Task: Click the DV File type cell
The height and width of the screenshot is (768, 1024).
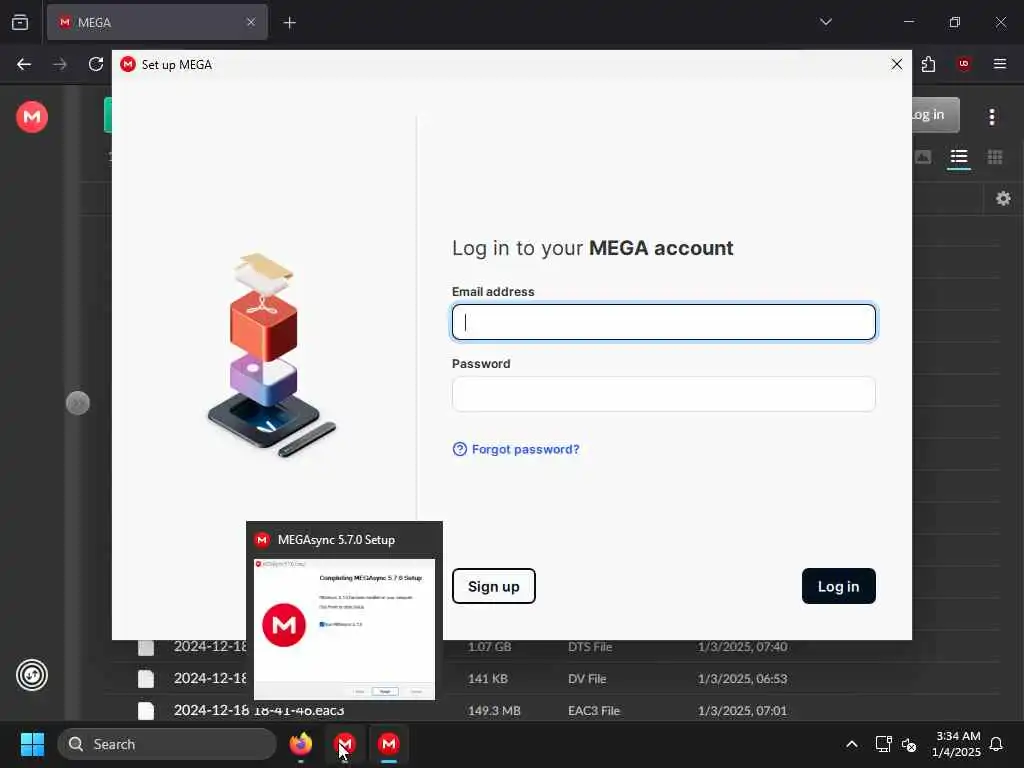Action: pos(587,679)
